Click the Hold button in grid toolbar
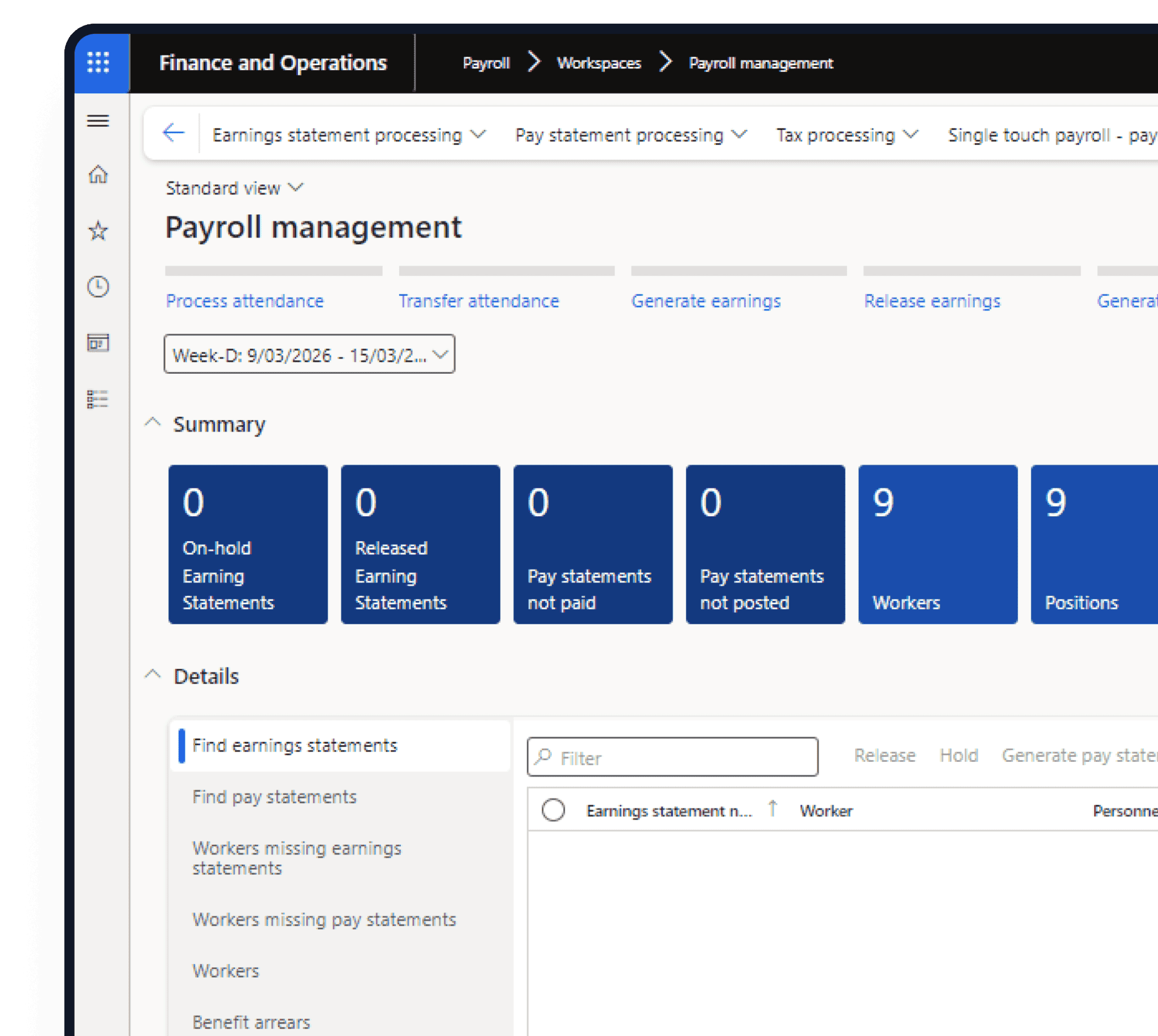This screenshot has height=1036, width=1158. click(959, 756)
